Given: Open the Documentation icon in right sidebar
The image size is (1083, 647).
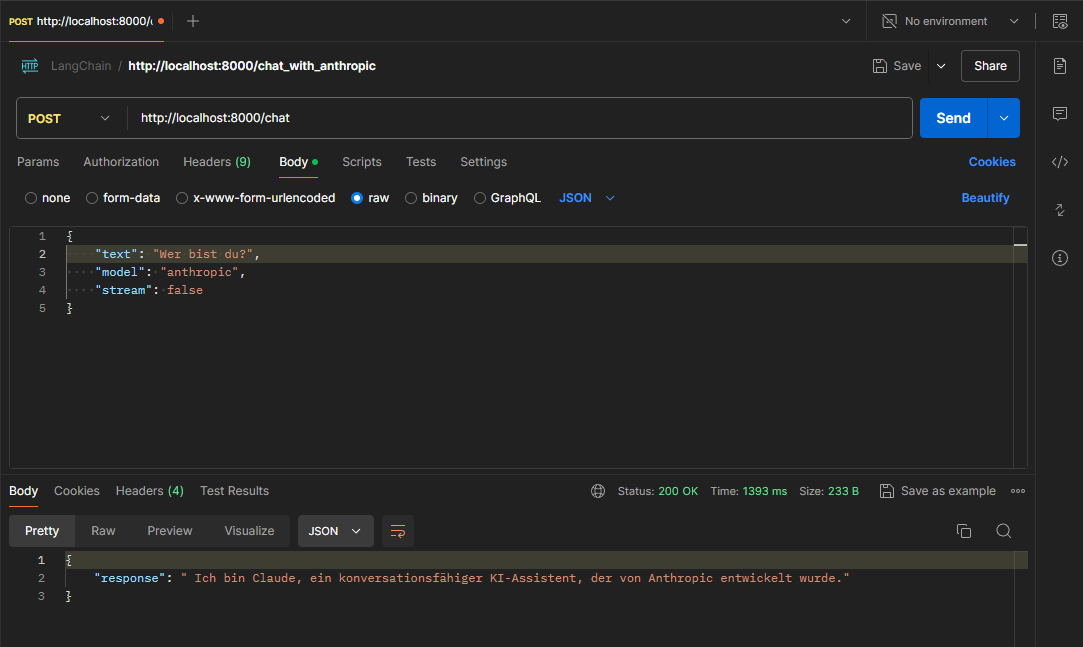Looking at the screenshot, I should point(1060,66).
